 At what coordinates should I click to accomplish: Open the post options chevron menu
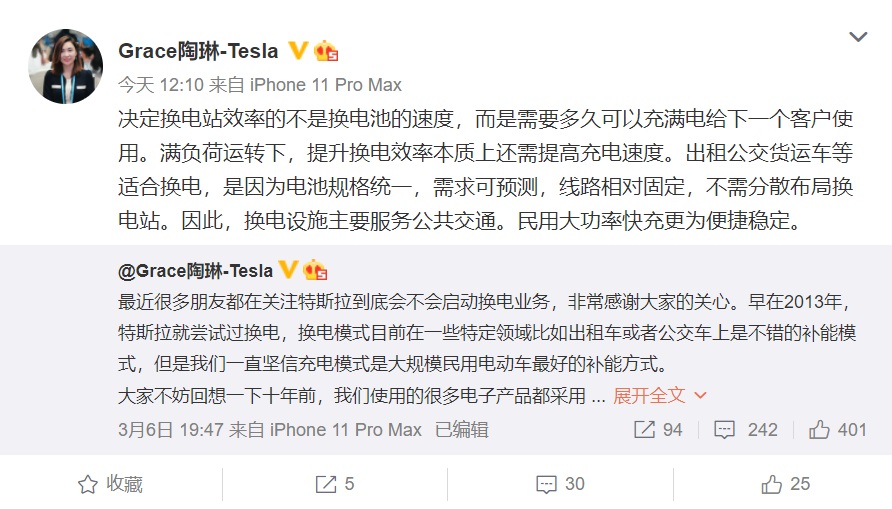(858, 37)
